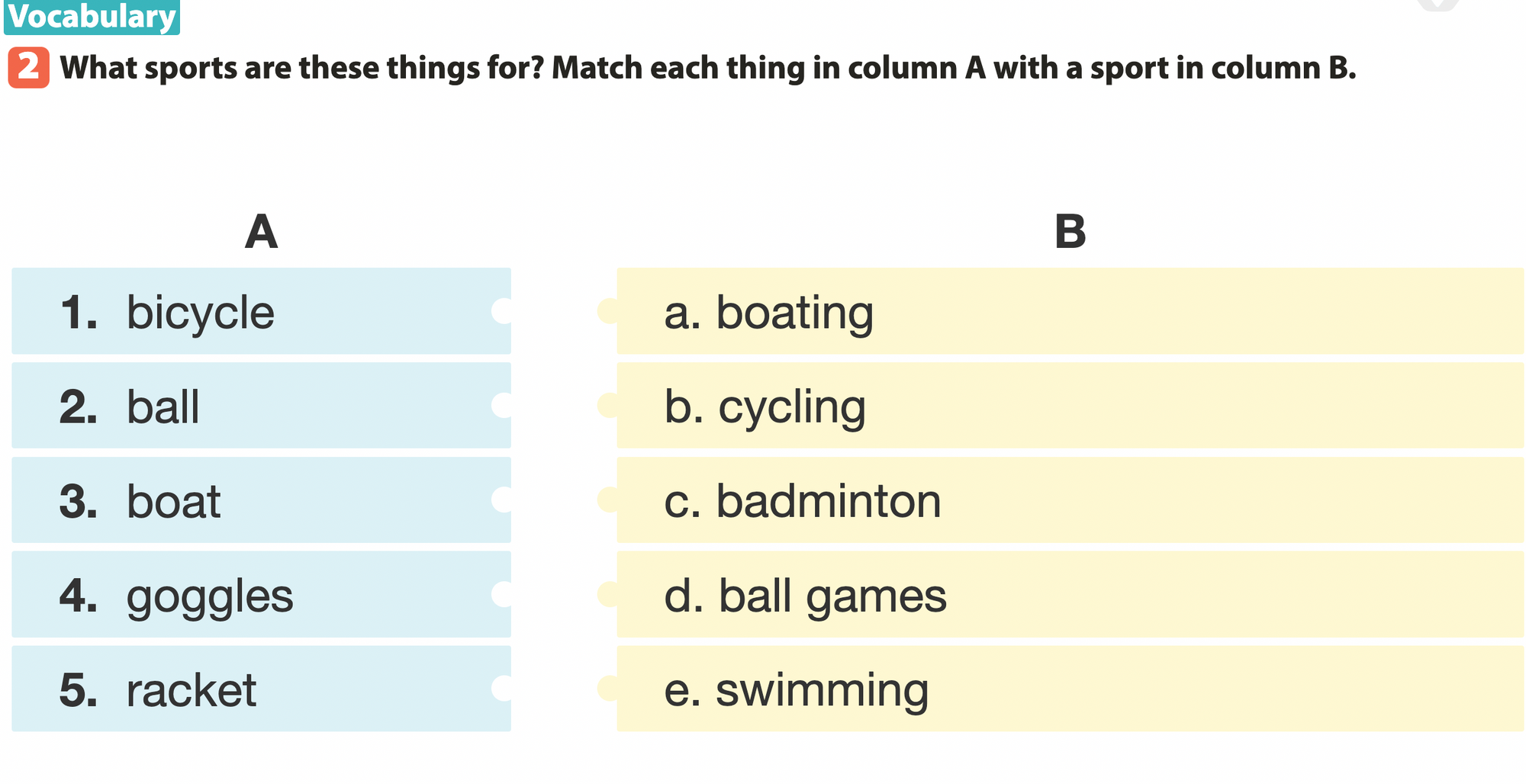Image resolution: width=1526 pixels, height=784 pixels.
Task: Click the connector dot before ball games
Action: 608,594
